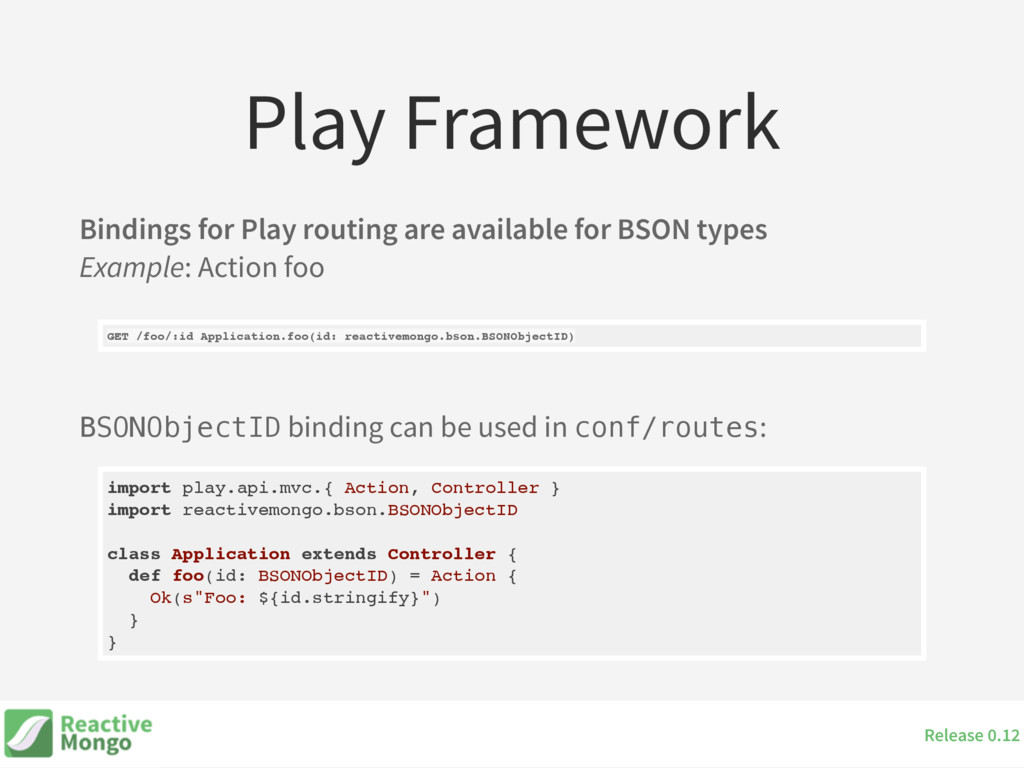Click the 'Bindings for Play routing' heading line
Viewport: 1024px width, 768px height.
[423, 230]
